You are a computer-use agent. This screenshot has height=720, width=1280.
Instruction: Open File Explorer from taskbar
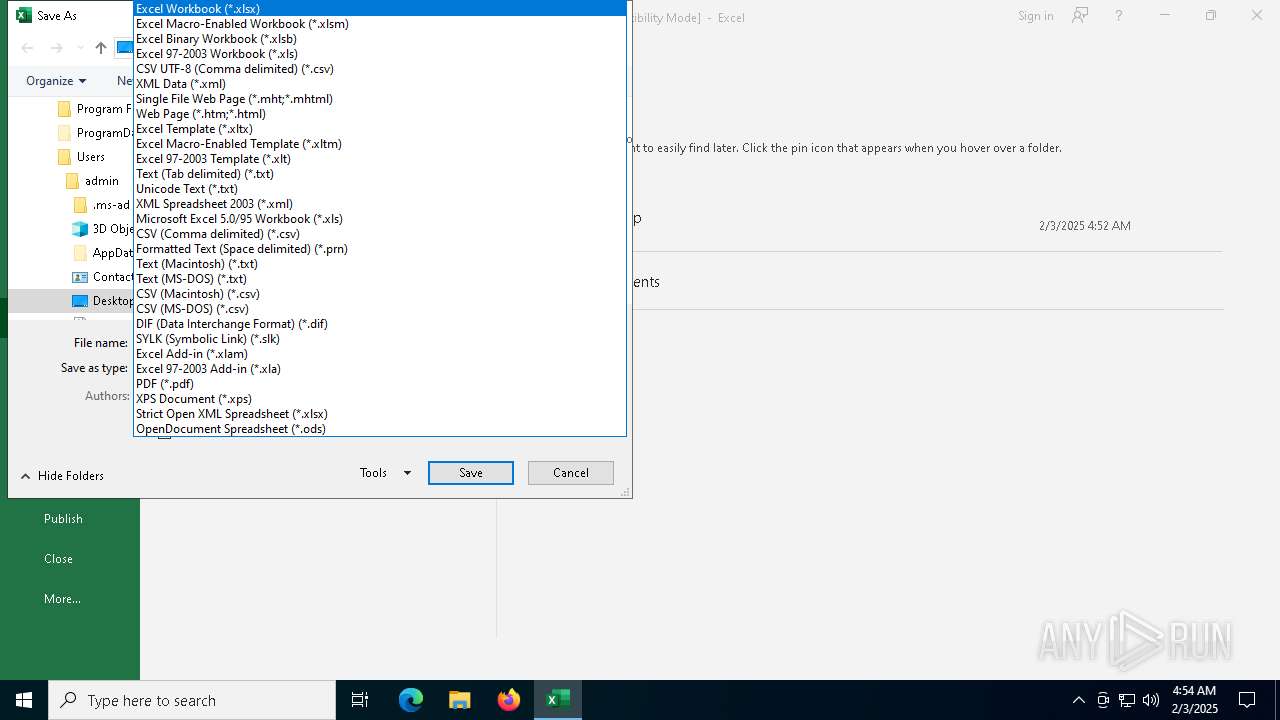coord(460,700)
